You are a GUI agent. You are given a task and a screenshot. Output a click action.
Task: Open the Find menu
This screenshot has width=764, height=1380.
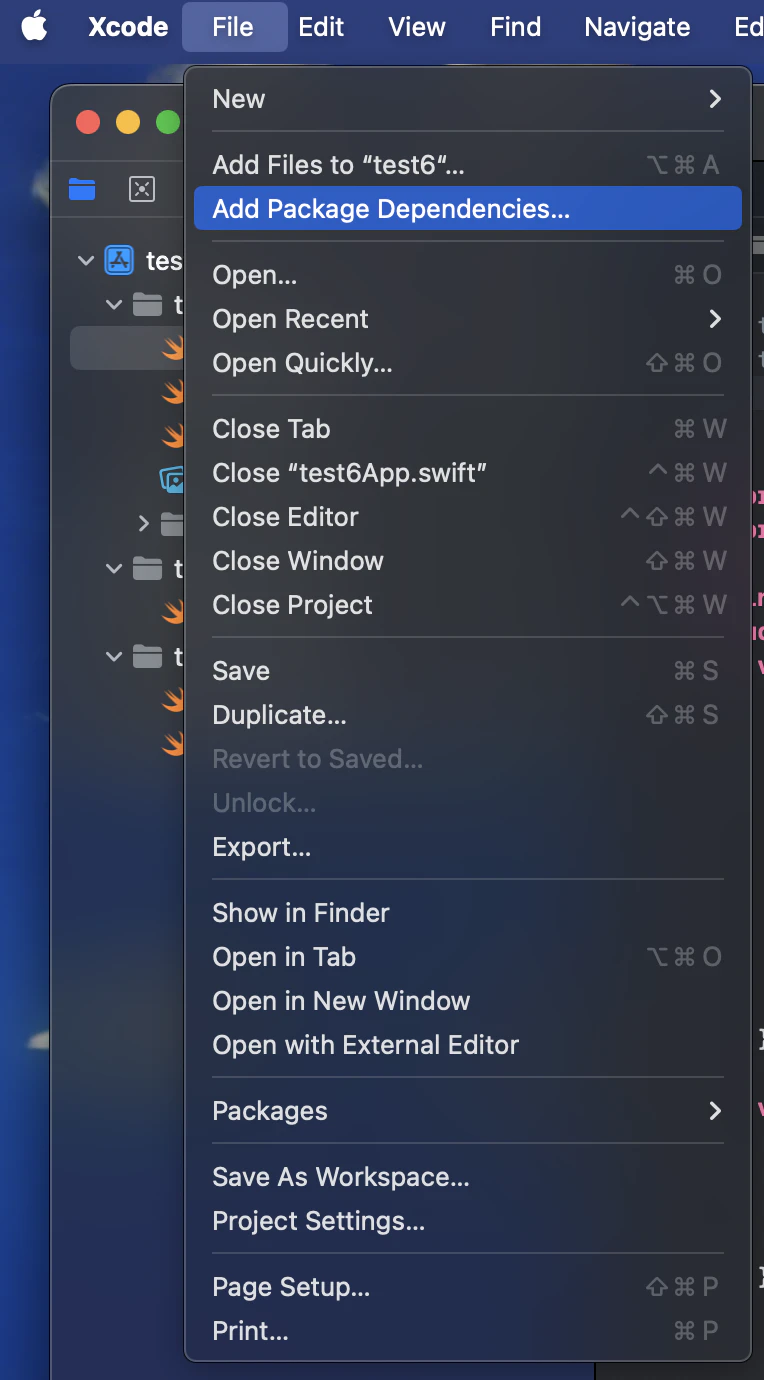point(515,27)
